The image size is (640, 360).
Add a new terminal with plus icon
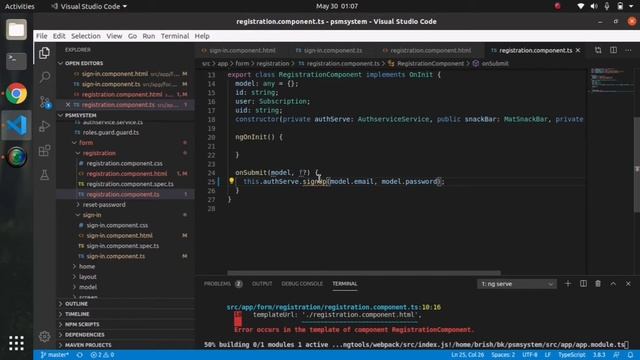coord(568,284)
